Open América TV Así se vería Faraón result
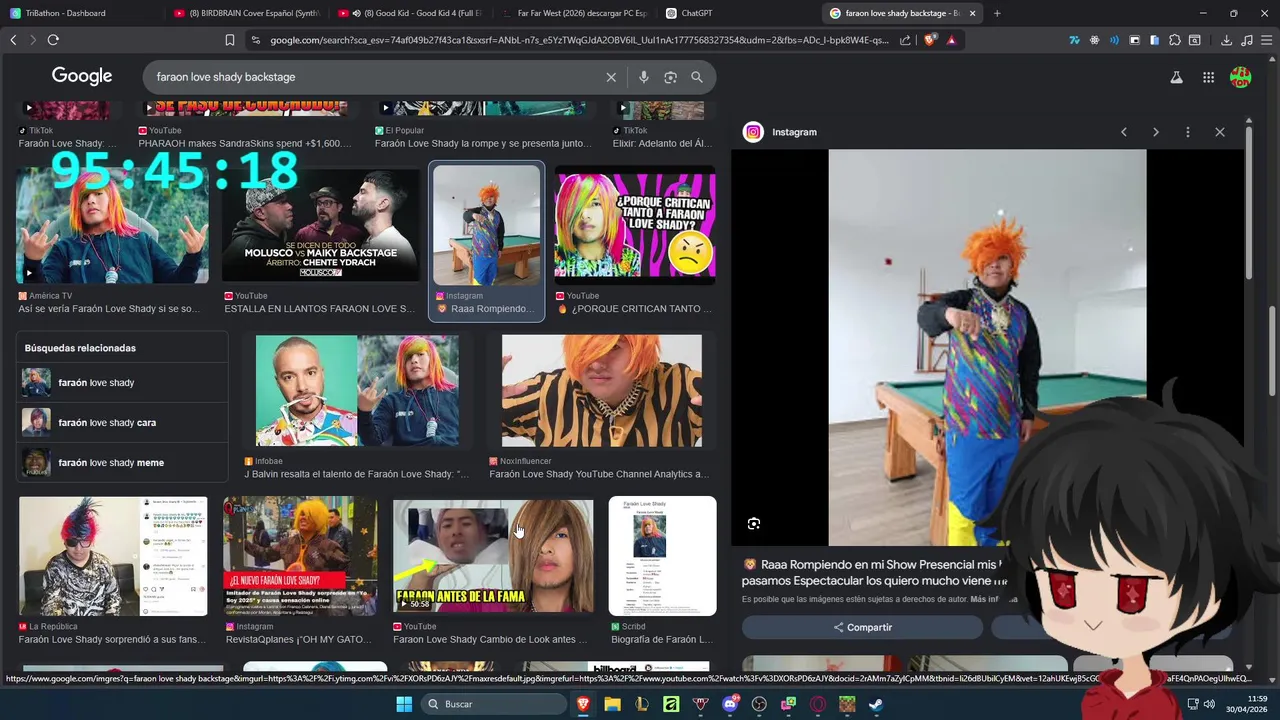Image resolution: width=1280 pixels, height=720 pixels. (x=112, y=226)
